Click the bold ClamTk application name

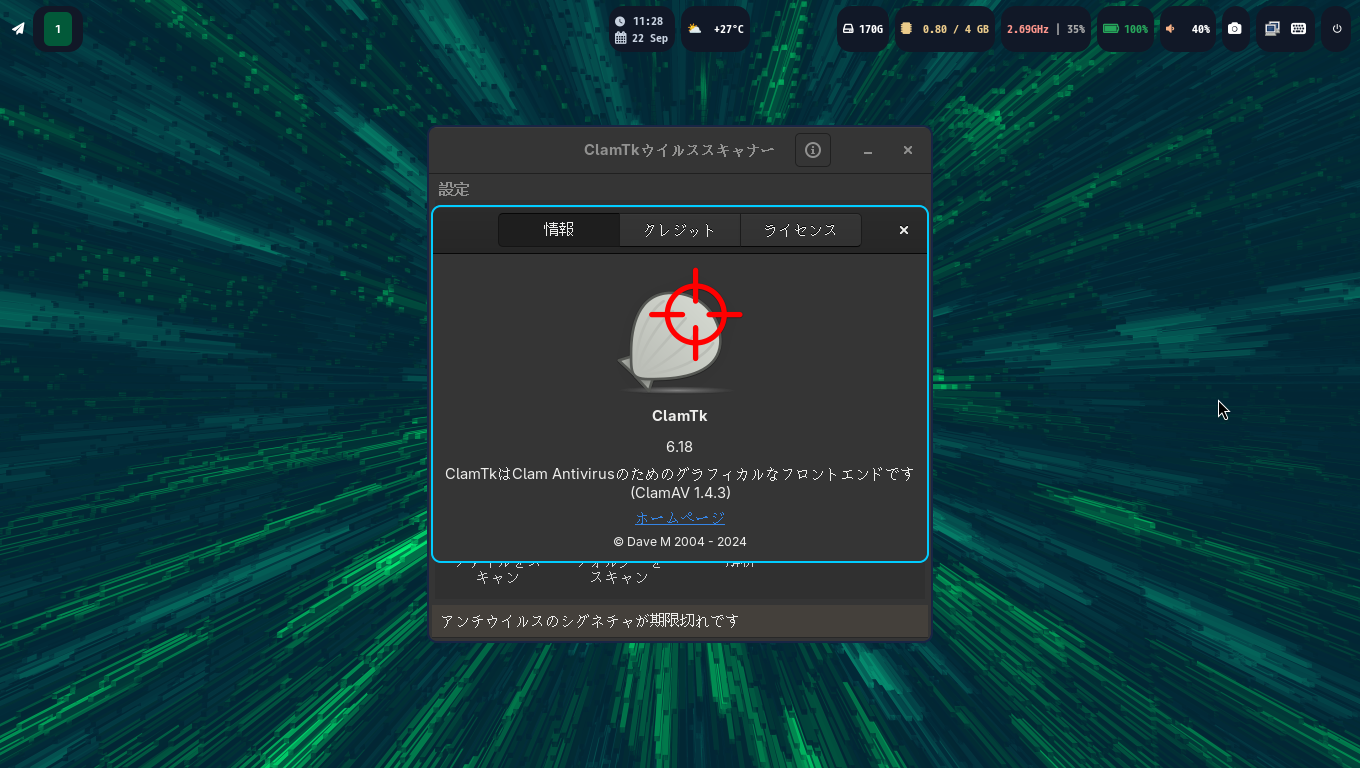(x=680, y=416)
